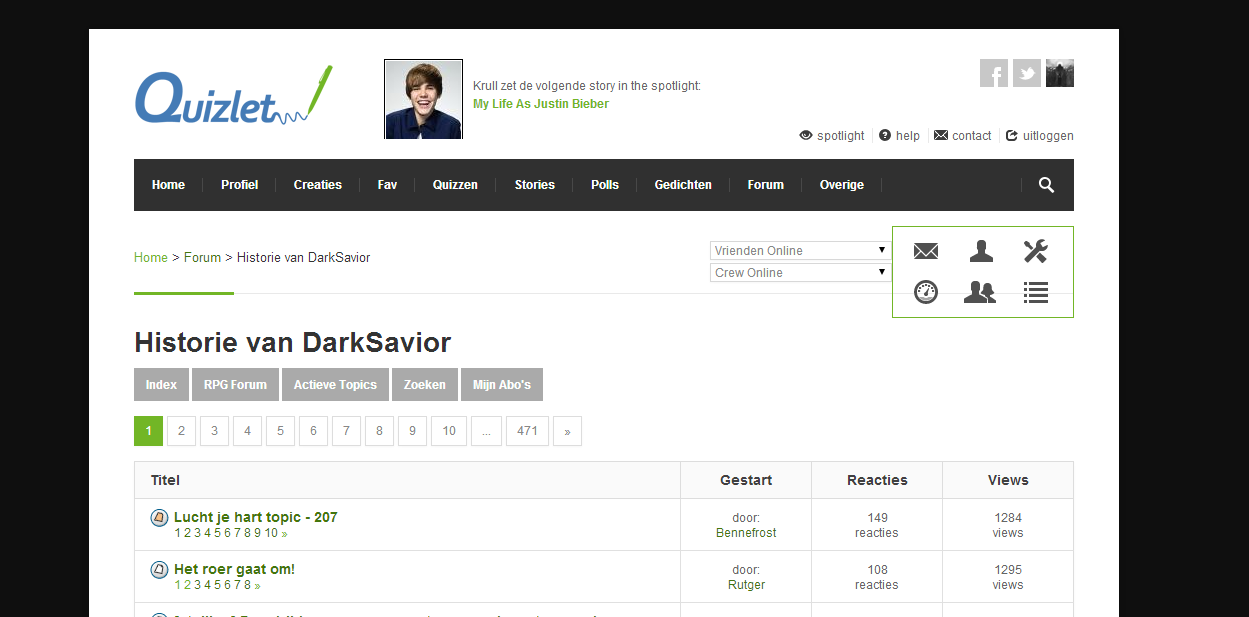
Task: Go to forum page 8
Action: pyautogui.click(x=379, y=431)
